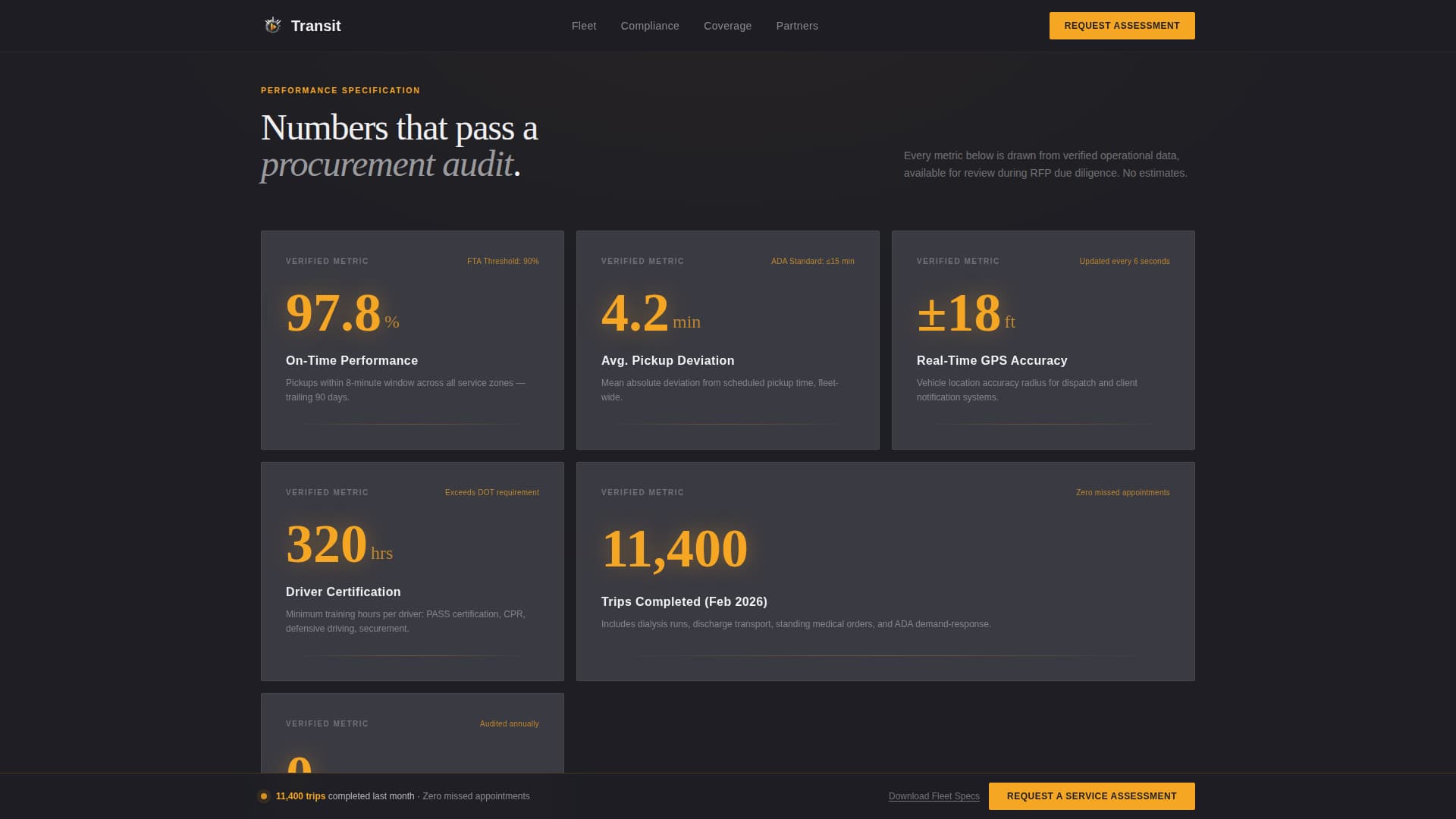Click the mean absolute deviation description
Image resolution: width=1456 pixels, height=819 pixels.
pos(720,390)
